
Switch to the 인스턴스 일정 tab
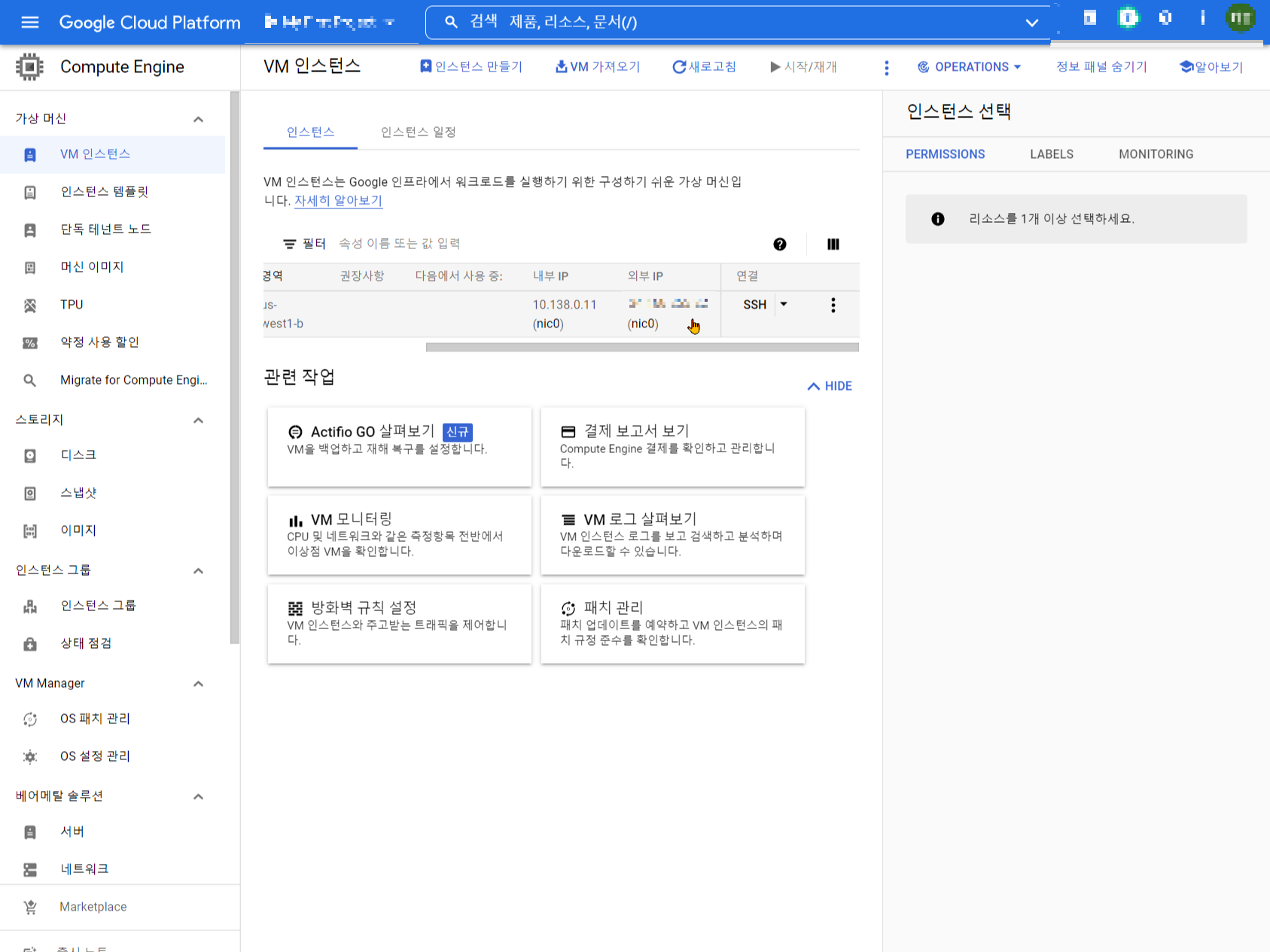coord(419,132)
